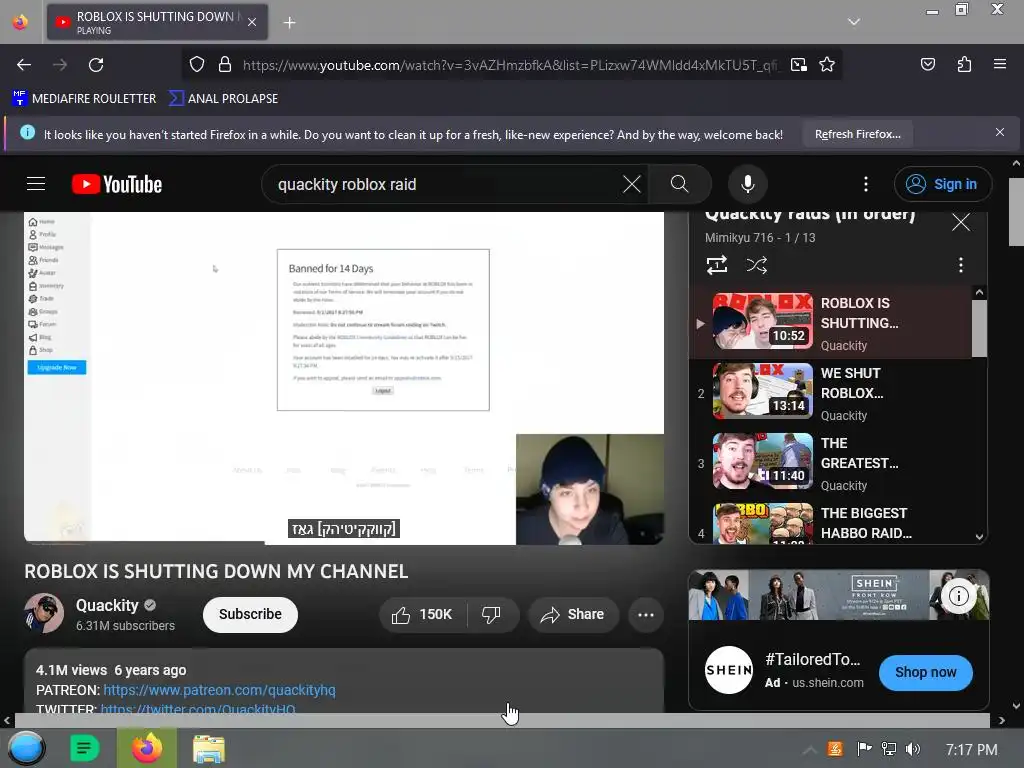Open Quackity channel avatar
This screenshot has height=768, width=1024.
(x=44, y=613)
